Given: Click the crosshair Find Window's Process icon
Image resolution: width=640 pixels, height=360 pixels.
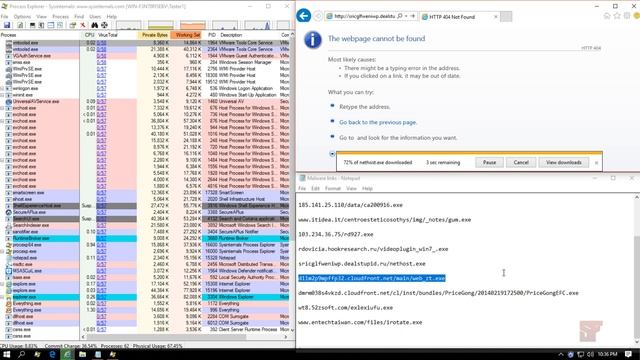Looking at the screenshot, I should coord(104,25).
